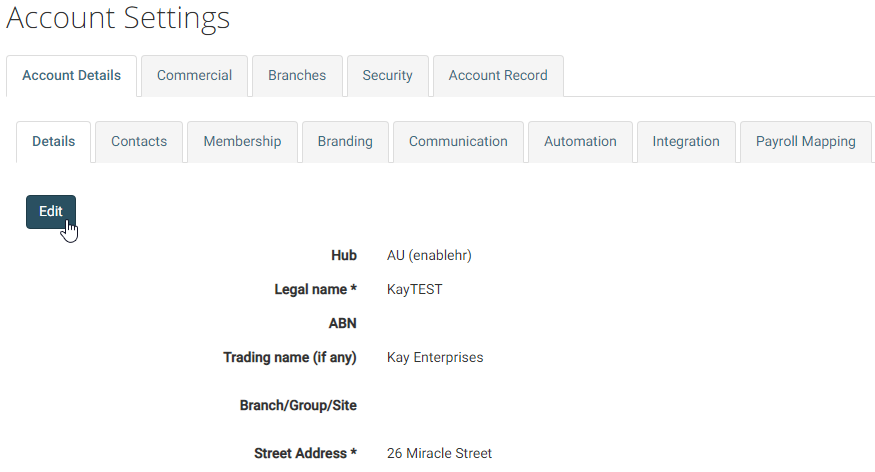Select the Details sub-tab

click(54, 142)
